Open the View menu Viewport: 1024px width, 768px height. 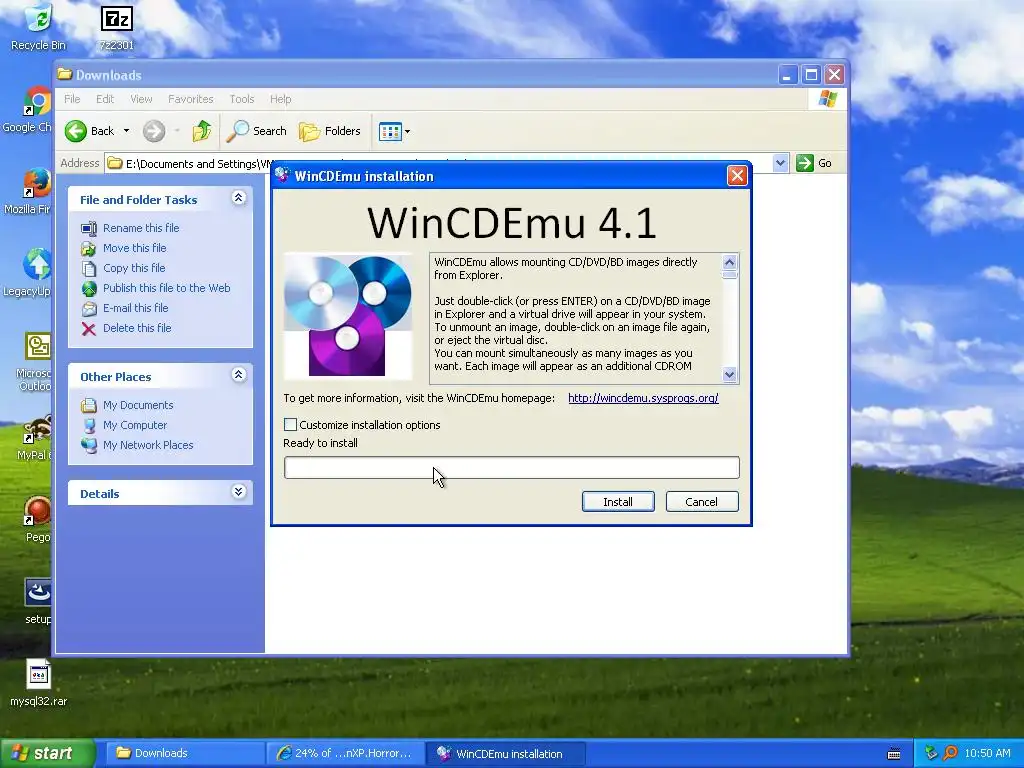coord(141,99)
